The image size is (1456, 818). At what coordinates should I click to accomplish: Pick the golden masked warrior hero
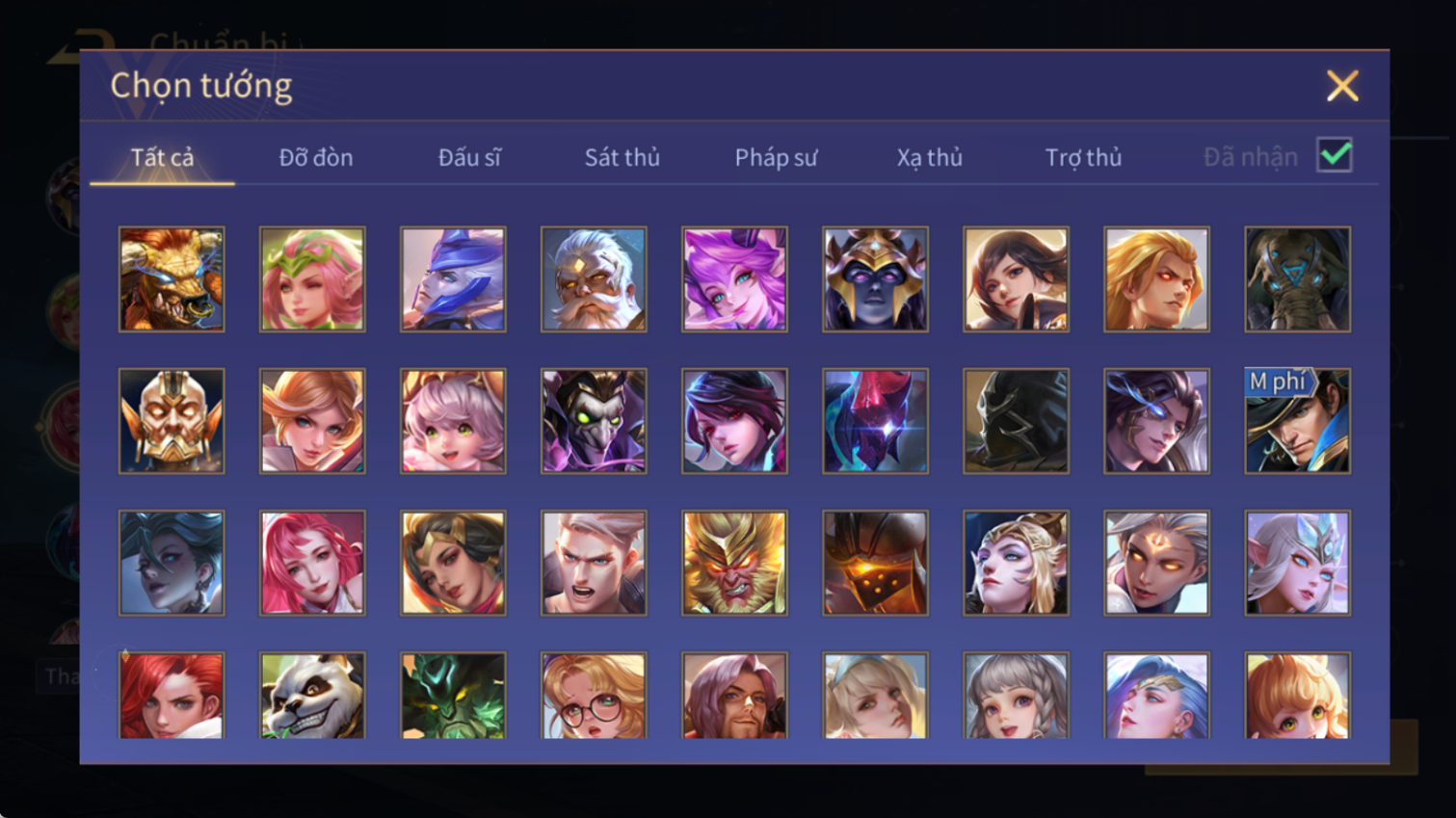coord(172,421)
